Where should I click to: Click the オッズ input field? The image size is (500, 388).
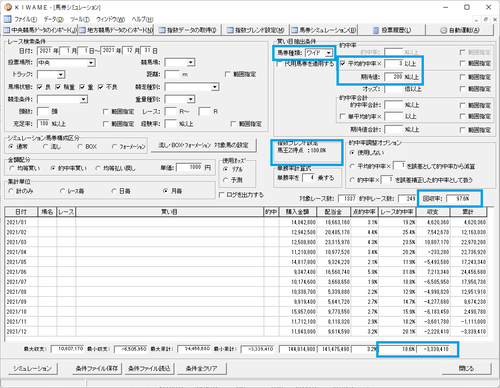click(x=393, y=89)
